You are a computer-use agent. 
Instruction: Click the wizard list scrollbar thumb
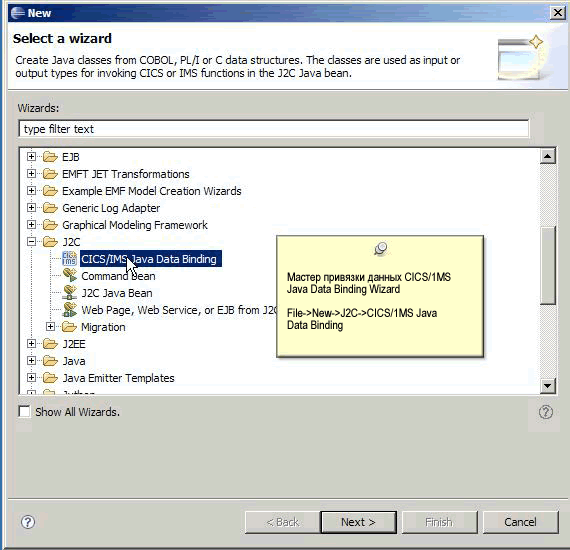pyautogui.click(x=548, y=265)
